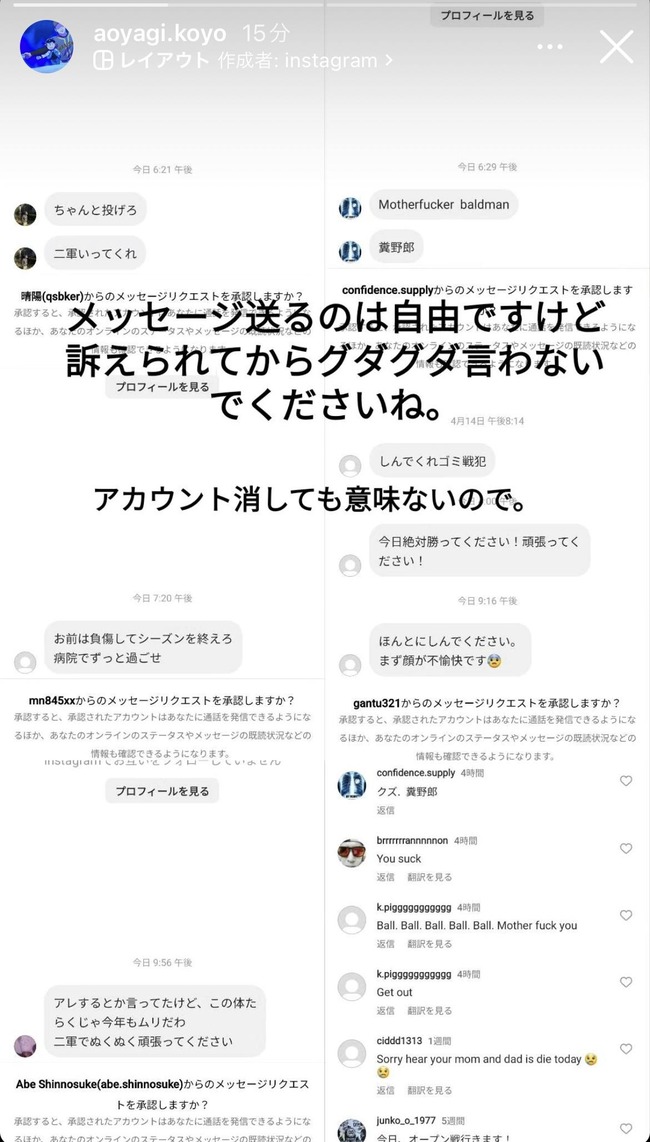650x1142 pixels.
Task: Click 翻訳を見る under ciddd1313's comment
Action: [430, 1090]
